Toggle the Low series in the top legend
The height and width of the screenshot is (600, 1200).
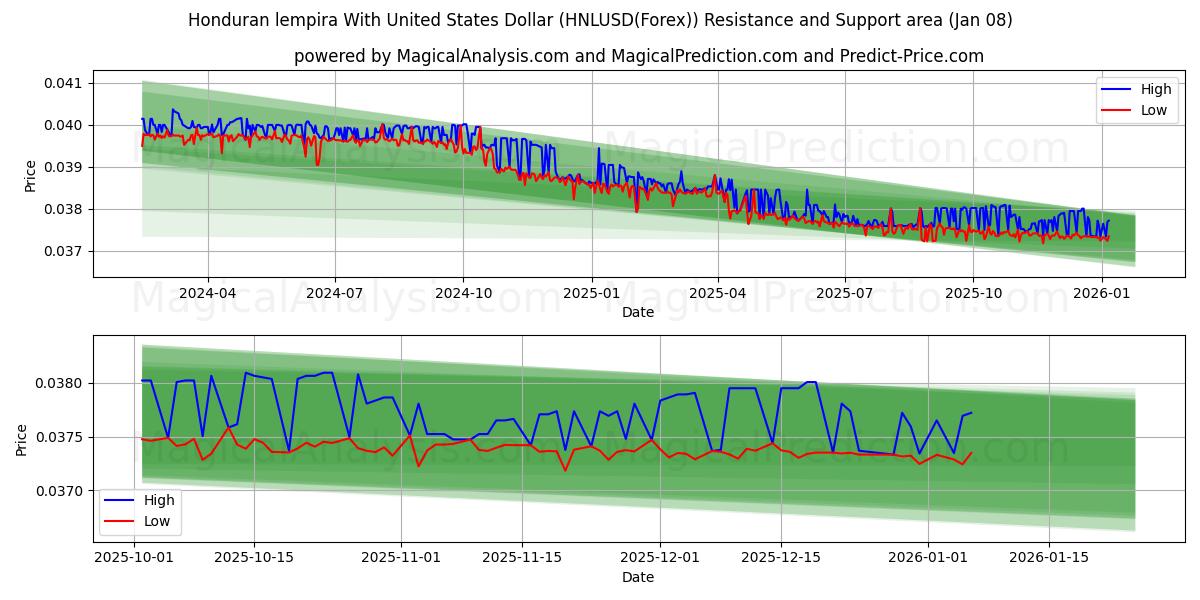(x=1157, y=109)
